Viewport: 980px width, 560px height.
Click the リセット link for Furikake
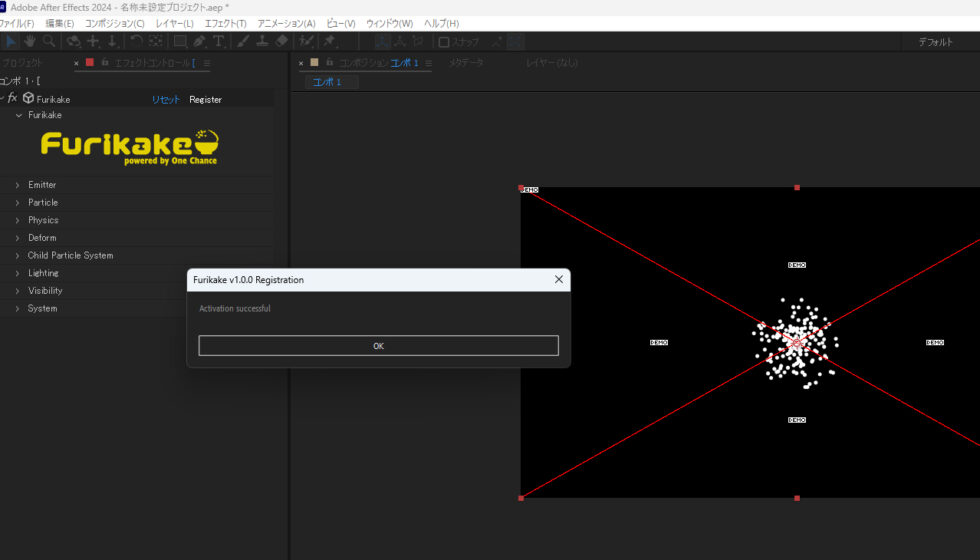[166, 99]
